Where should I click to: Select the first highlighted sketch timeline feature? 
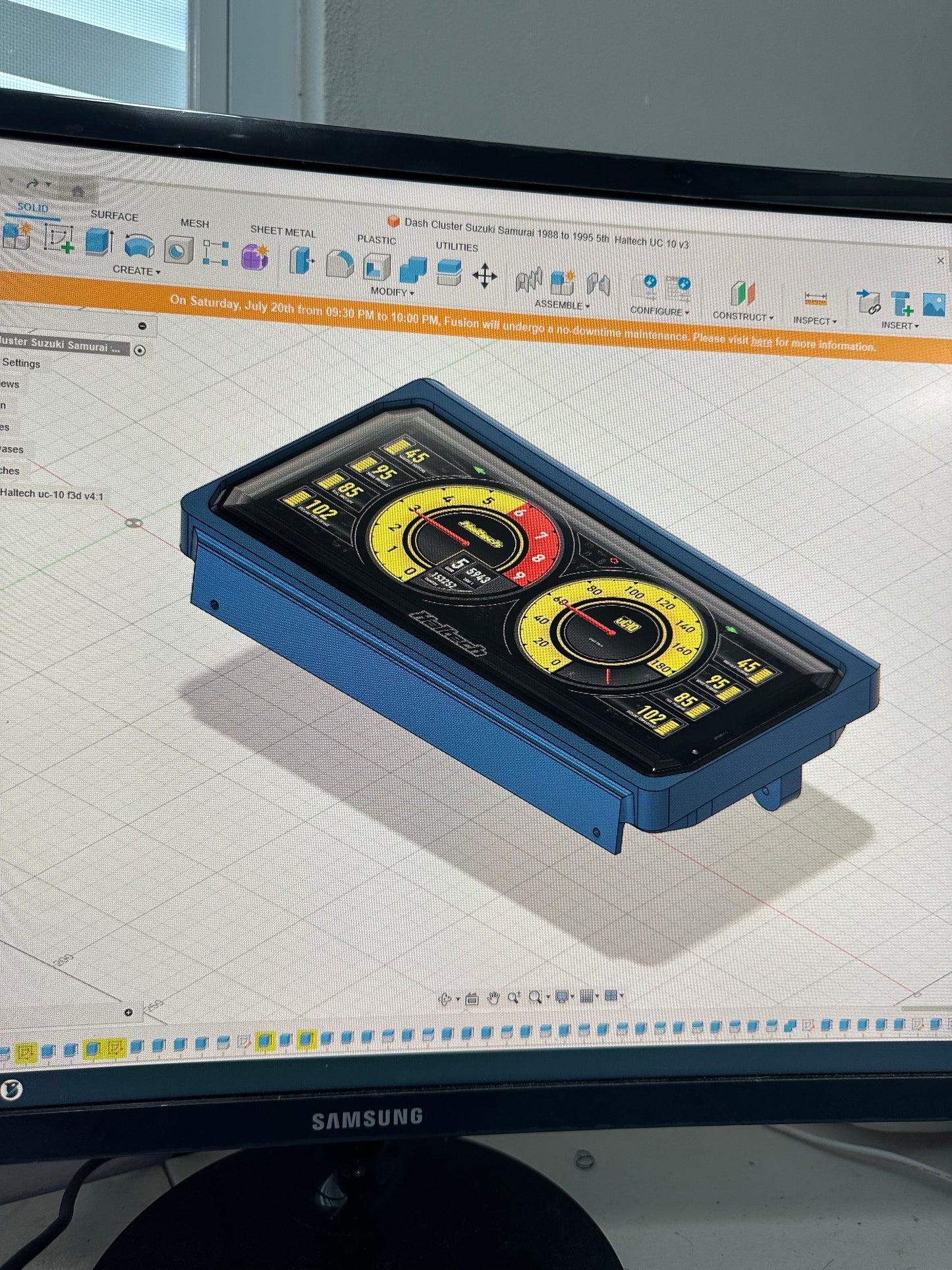coord(26,1053)
